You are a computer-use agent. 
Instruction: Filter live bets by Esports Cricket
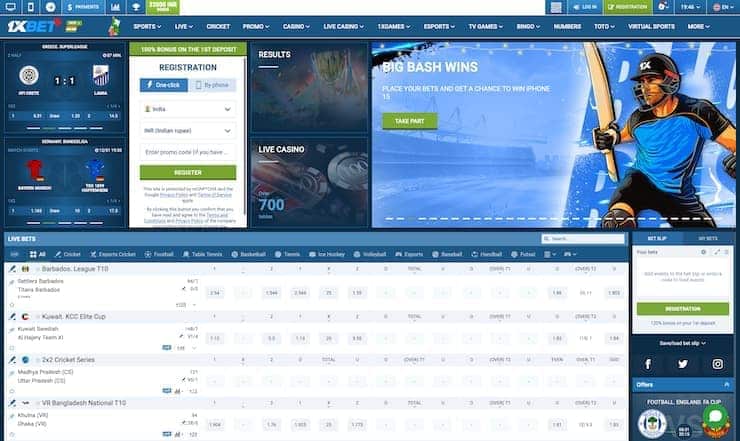pos(113,254)
